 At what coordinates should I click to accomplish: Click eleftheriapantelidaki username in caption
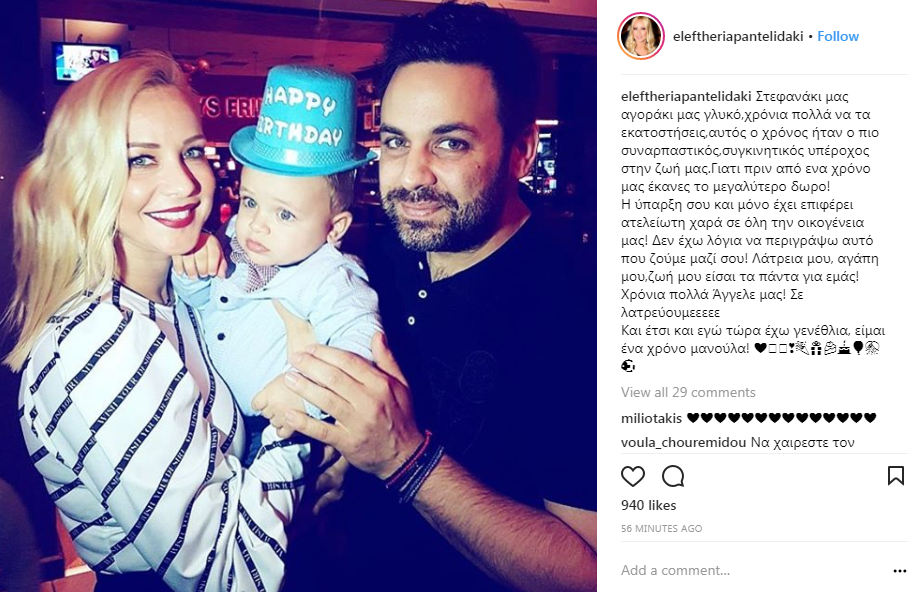[x=686, y=97]
